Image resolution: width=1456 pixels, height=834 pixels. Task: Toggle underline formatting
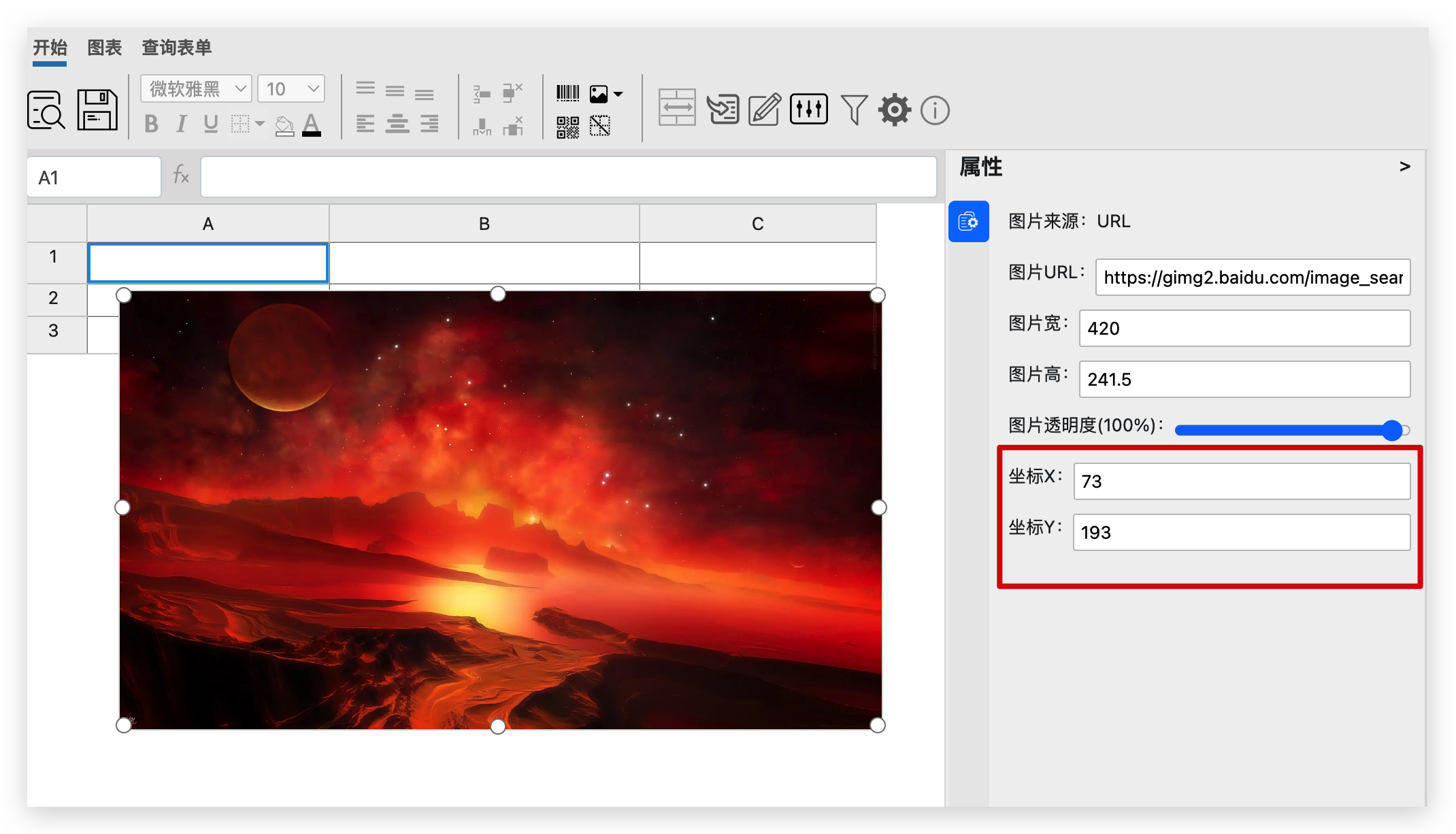(211, 124)
